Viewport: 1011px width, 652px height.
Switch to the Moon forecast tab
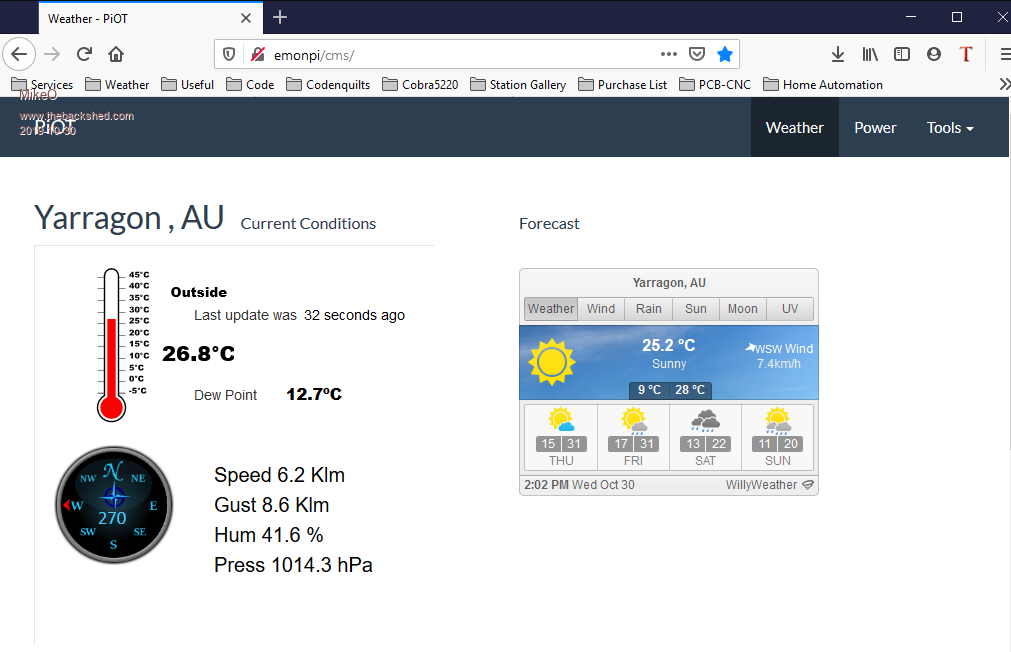pos(742,309)
